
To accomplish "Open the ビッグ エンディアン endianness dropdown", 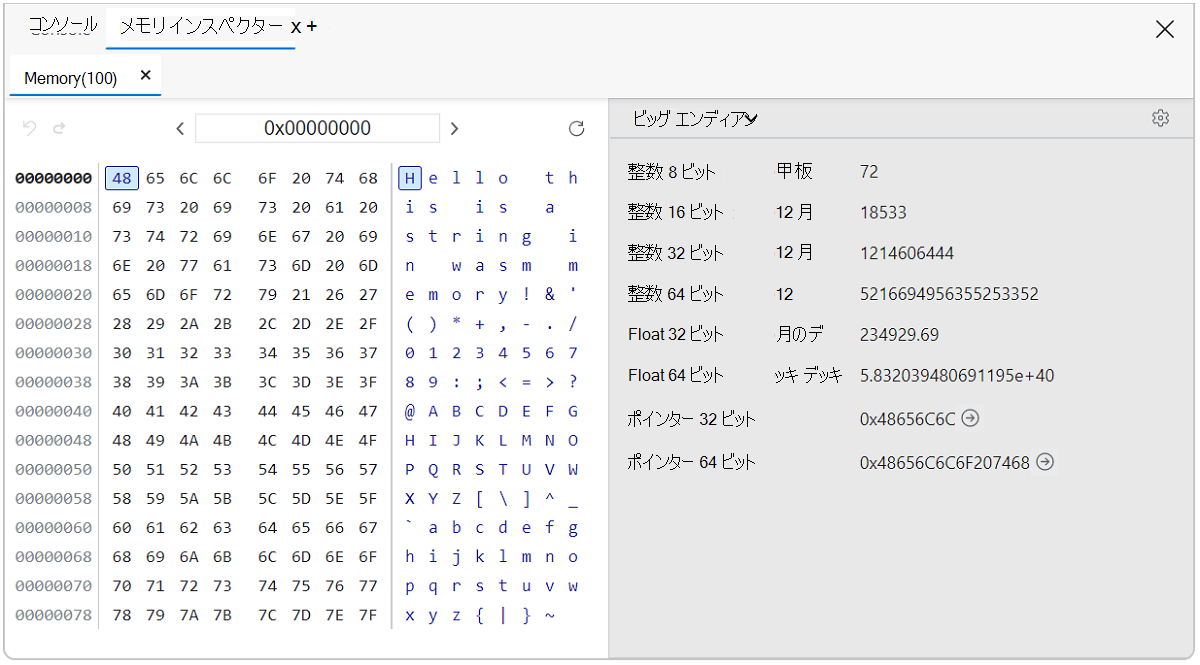I will (x=692, y=117).
